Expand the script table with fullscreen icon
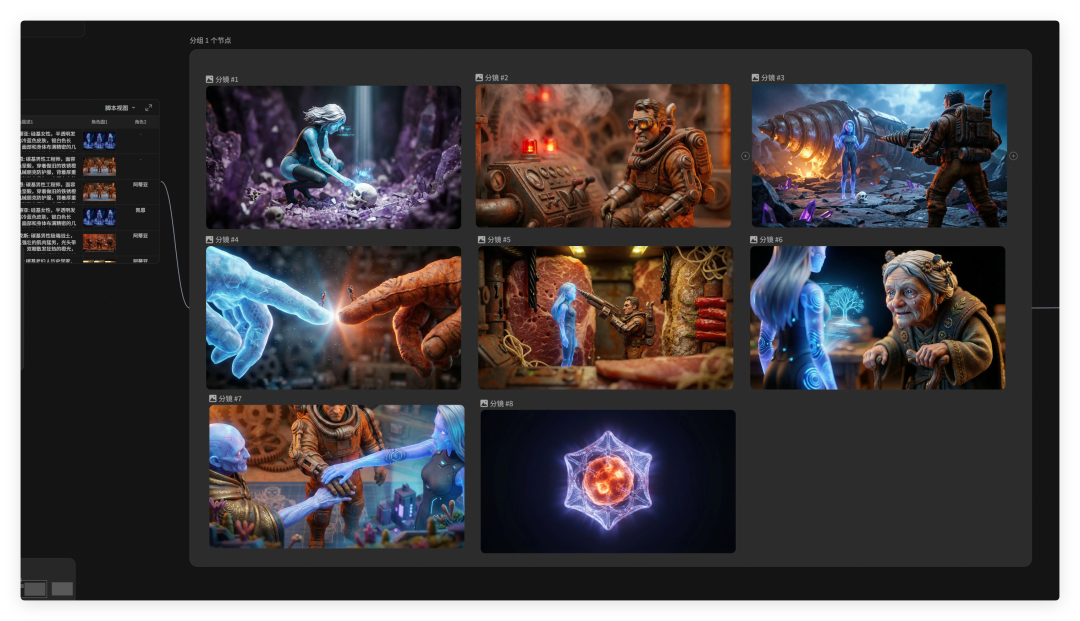This screenshot has height=621, width=1080. click(148, 108)
